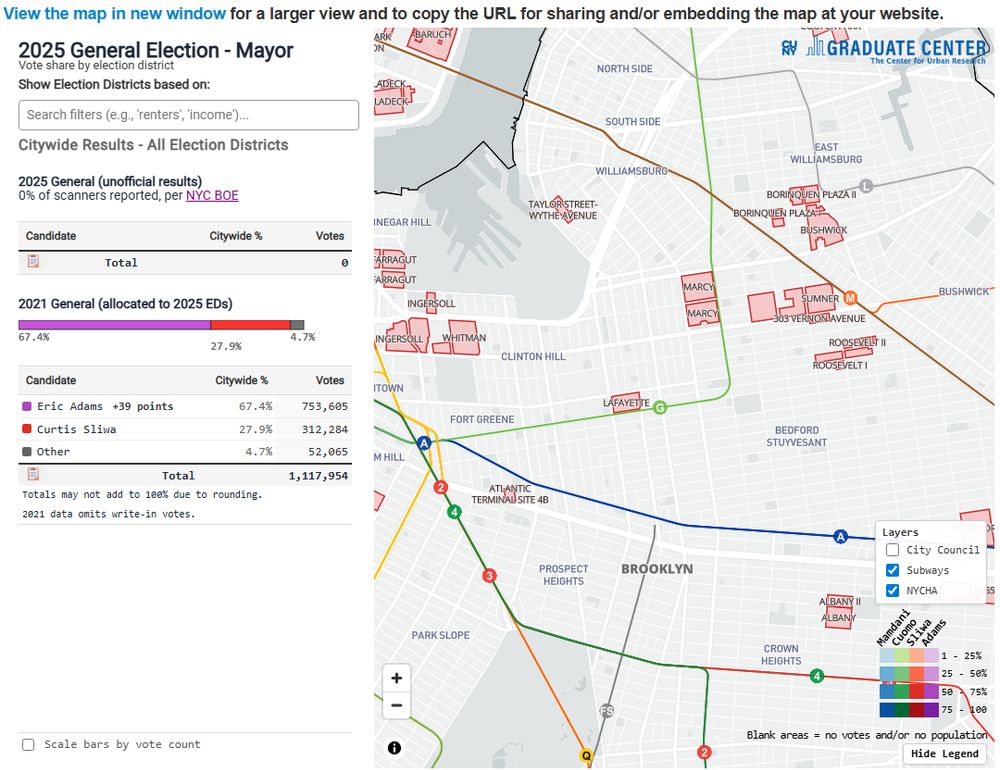
Task: Collapse the legend via Hide Legend
Action: [x=944, y=753]
